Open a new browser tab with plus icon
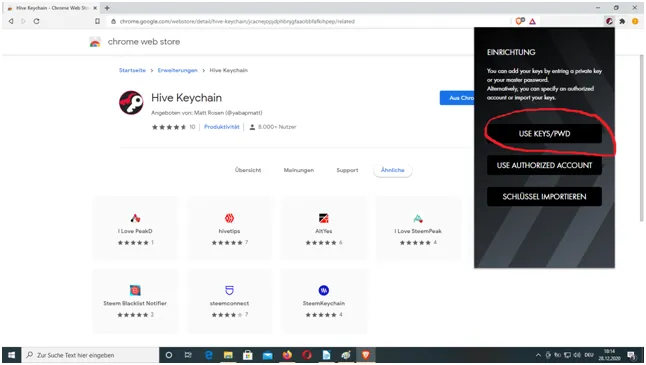The width and height of the screenshot is (646, 365). (107, 8)
